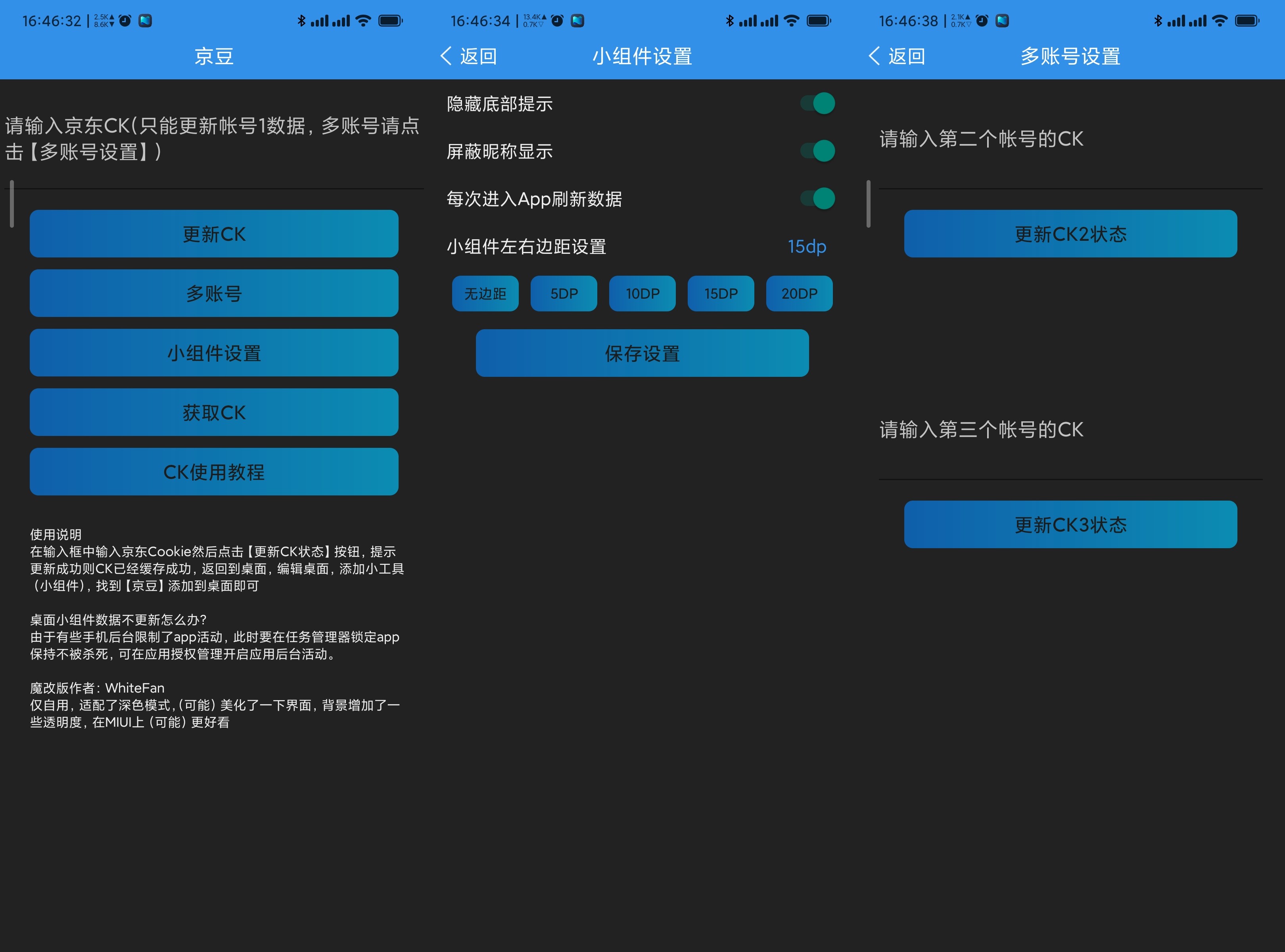Click the 使用说明 heading
Screen dimensions: 1285x952
[56, 534]
